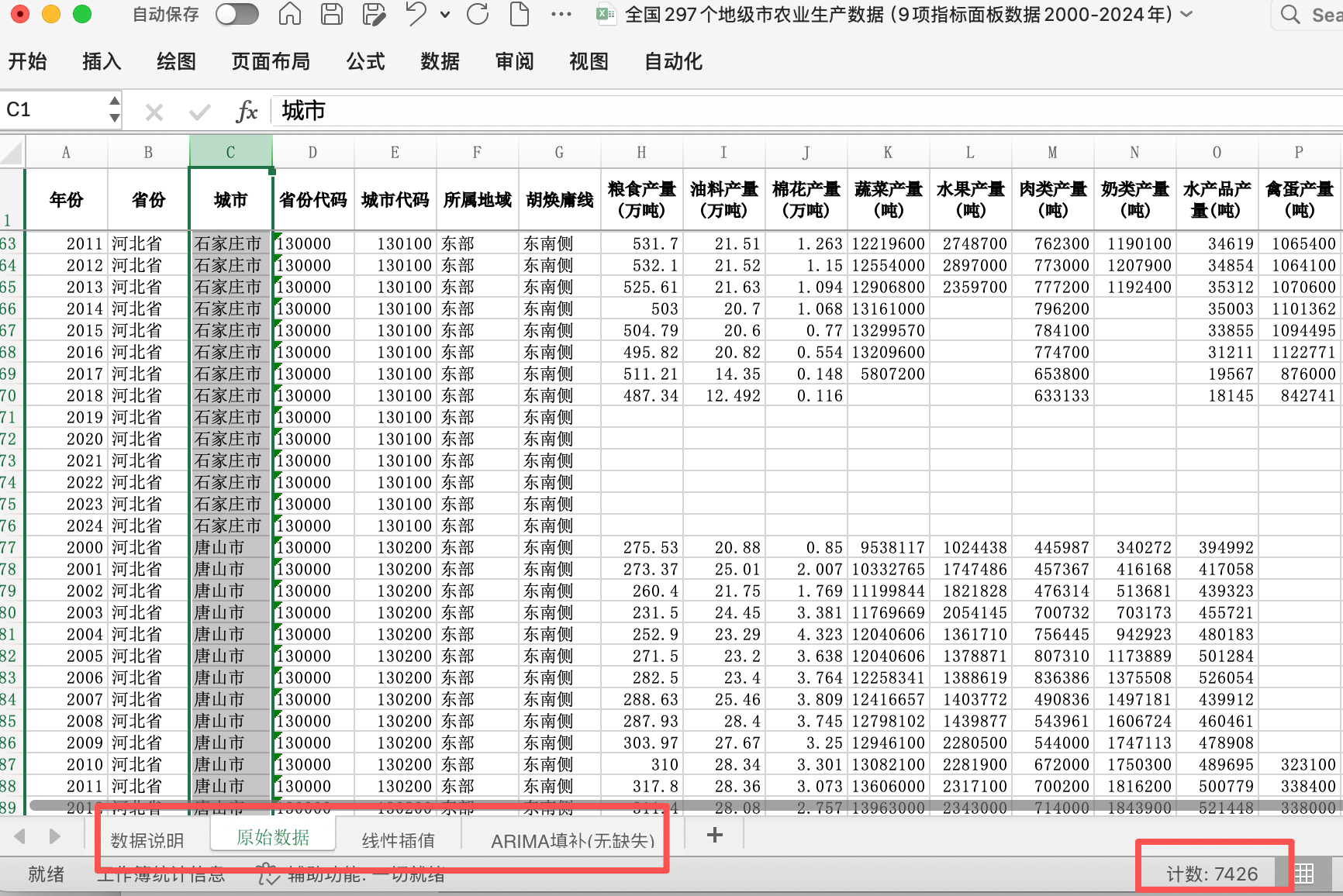Select the 年份 header cell
The width and height of the screenshot is (1343, 896).
67,199
